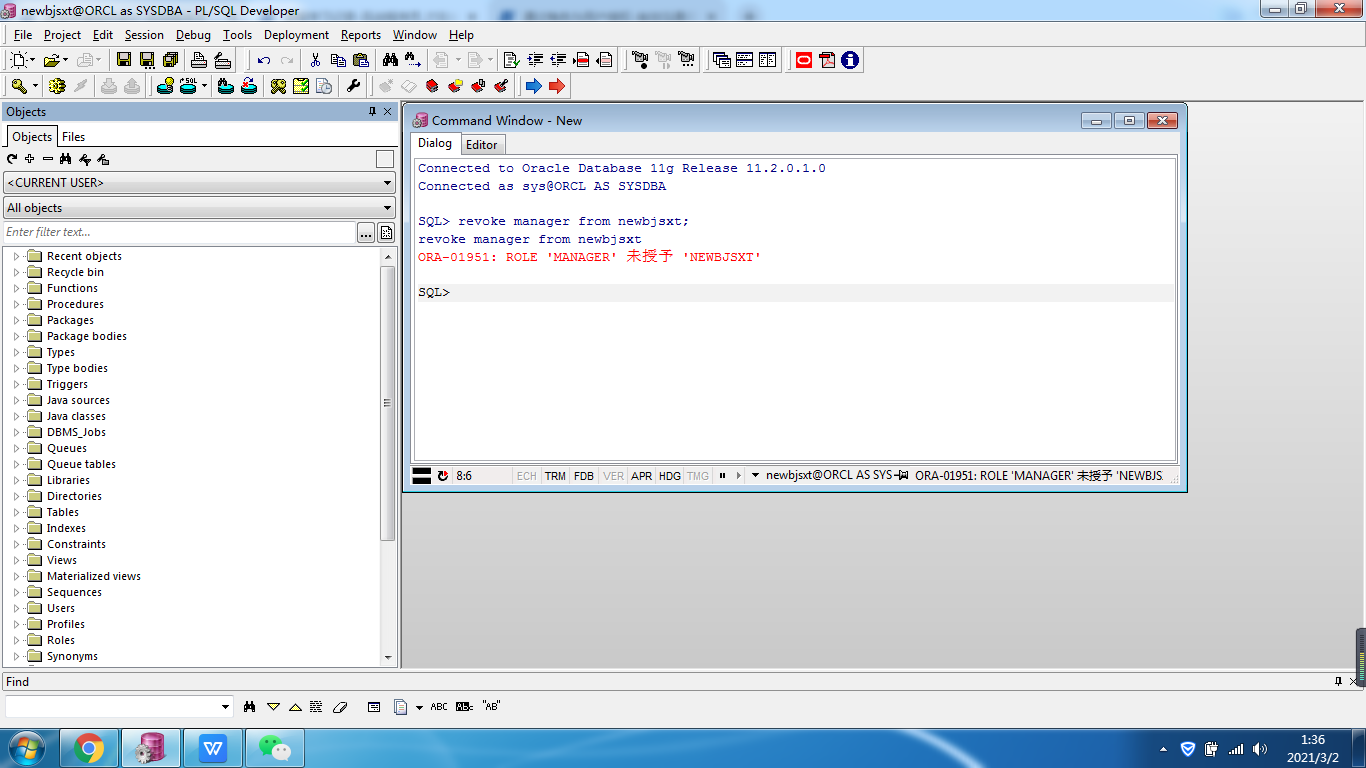Toggle the VER status flag
The height and width of the screenshot is (768, 1366).
click(613, 476)
